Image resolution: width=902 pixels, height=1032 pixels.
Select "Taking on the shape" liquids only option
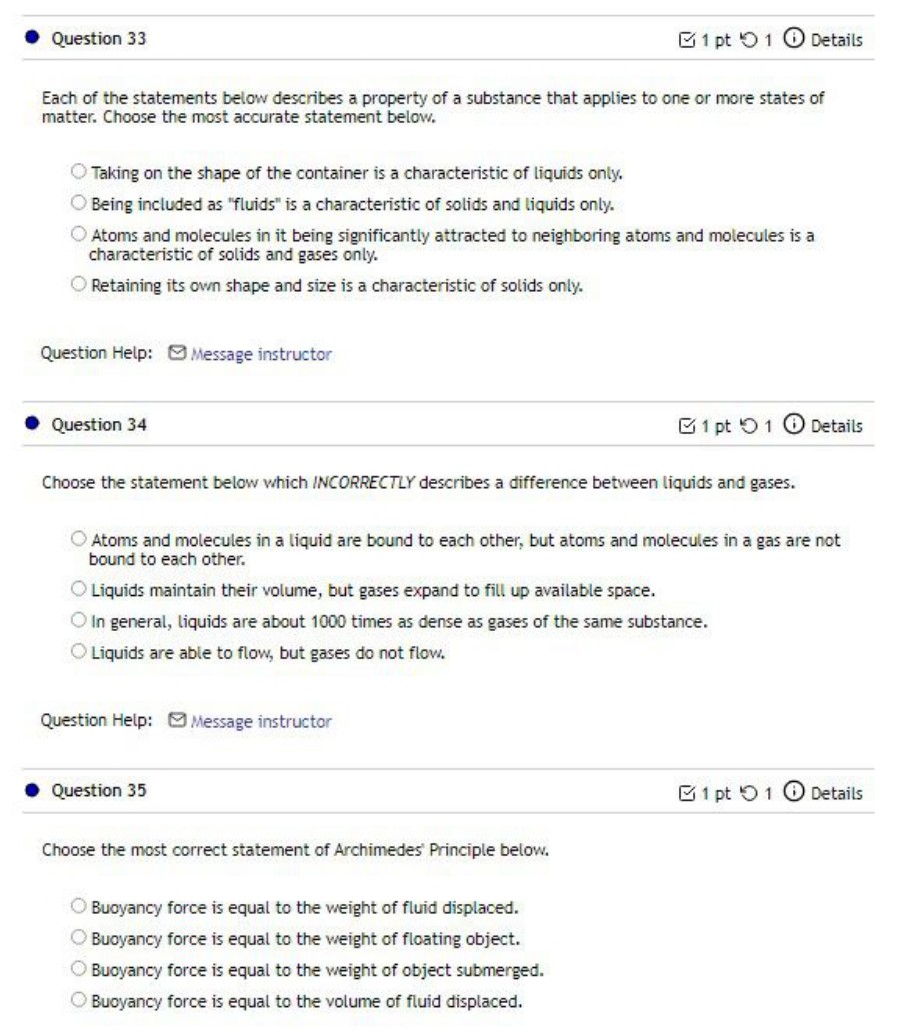78,173
